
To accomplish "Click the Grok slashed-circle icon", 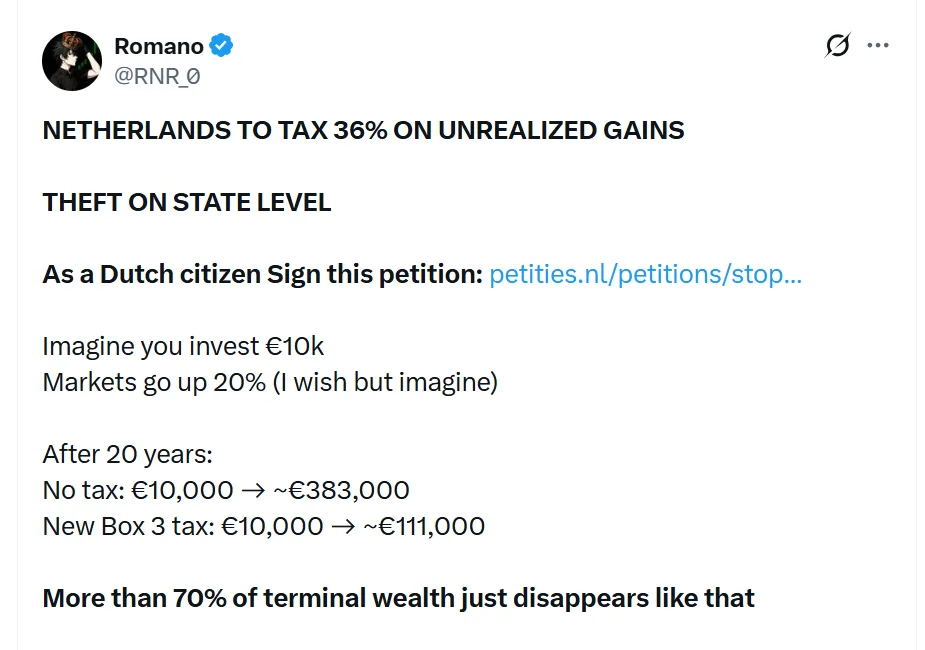I will 837,44.
